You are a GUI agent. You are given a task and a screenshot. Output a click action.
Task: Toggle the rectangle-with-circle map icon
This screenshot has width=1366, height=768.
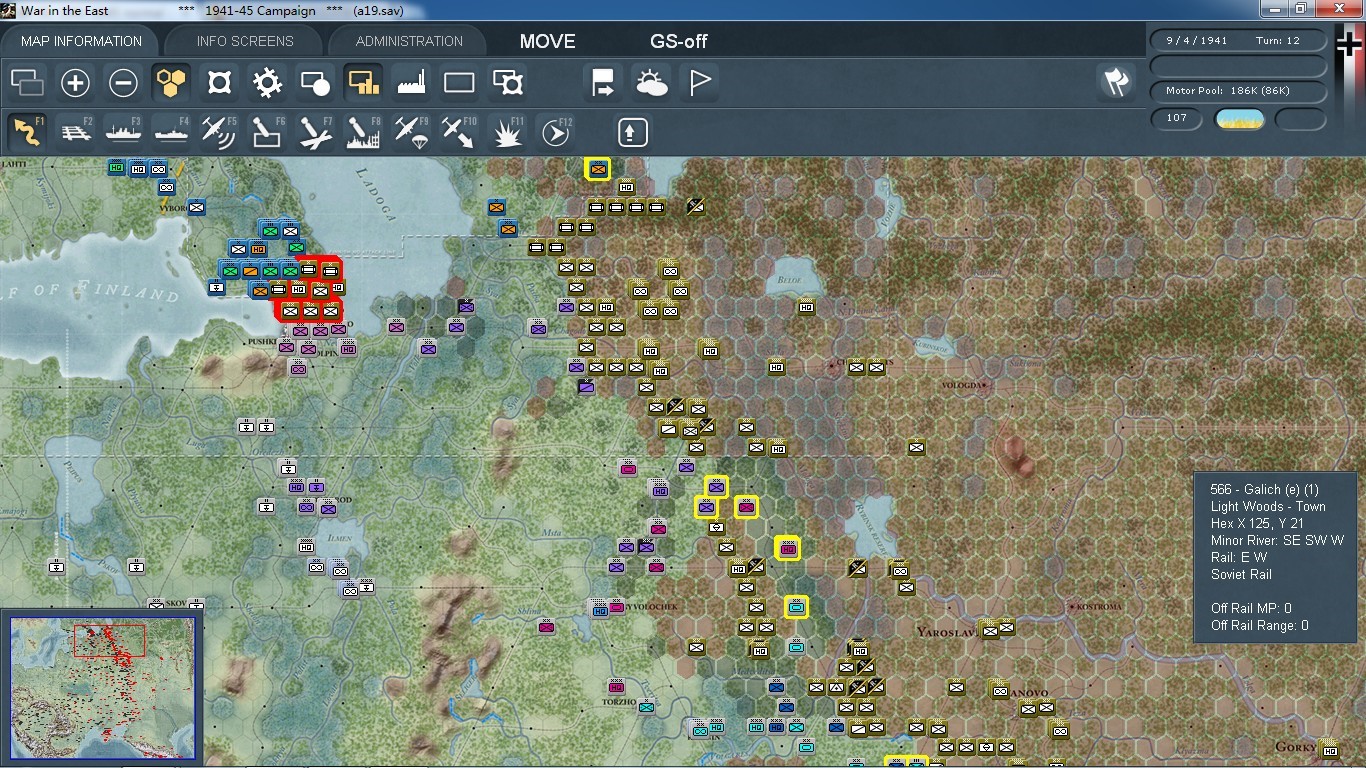pyautogui.click(x=316, y=83)
